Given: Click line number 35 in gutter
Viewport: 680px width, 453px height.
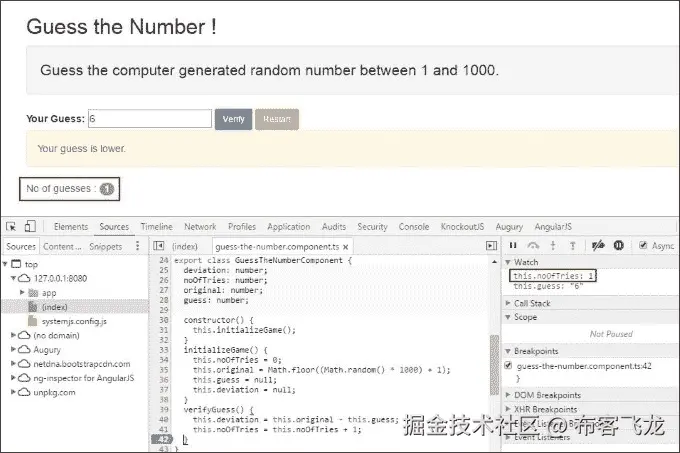Looking at the screenshot, I should (163, 369).
